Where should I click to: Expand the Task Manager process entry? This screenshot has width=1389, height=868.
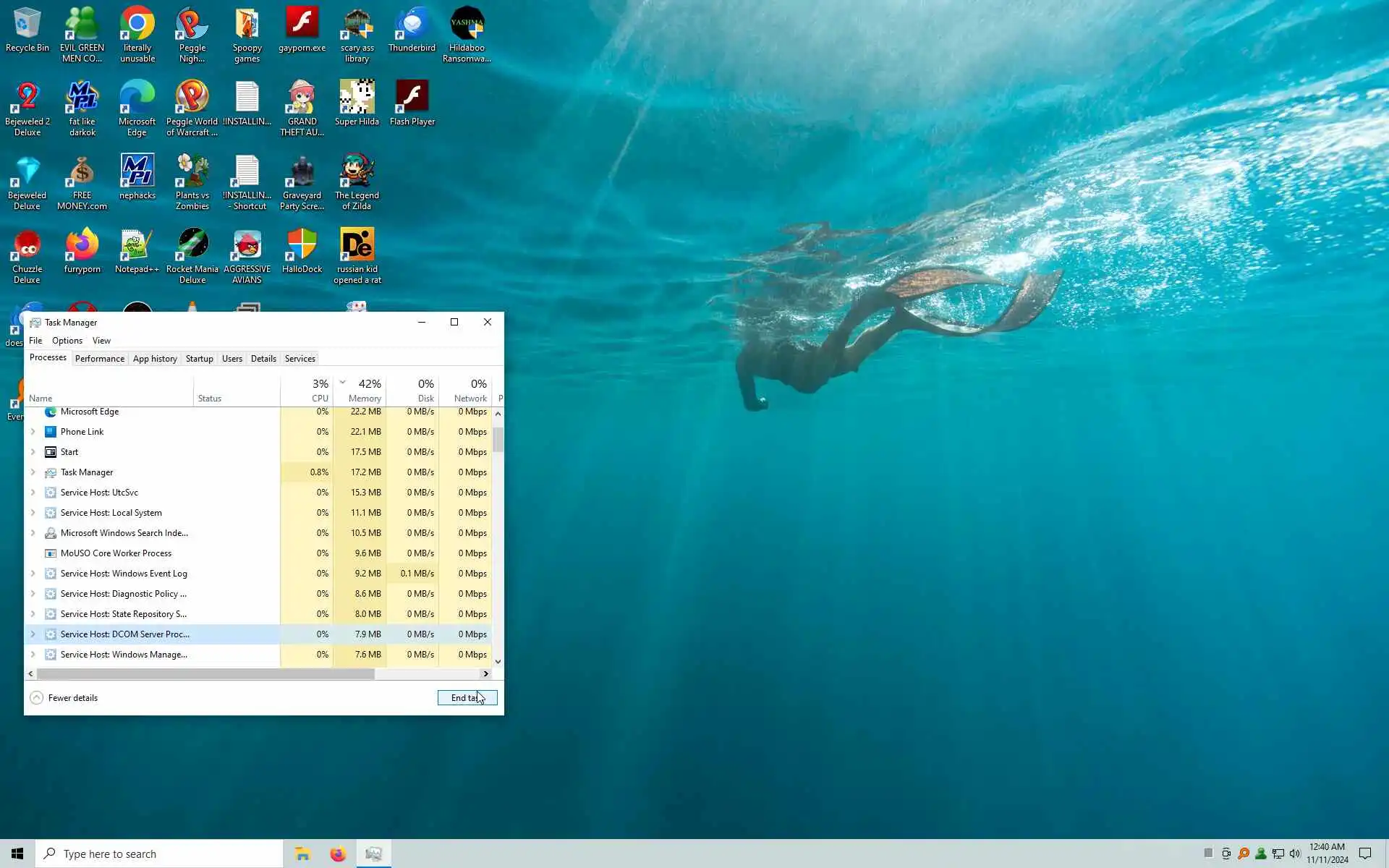[x=33, y=472]
